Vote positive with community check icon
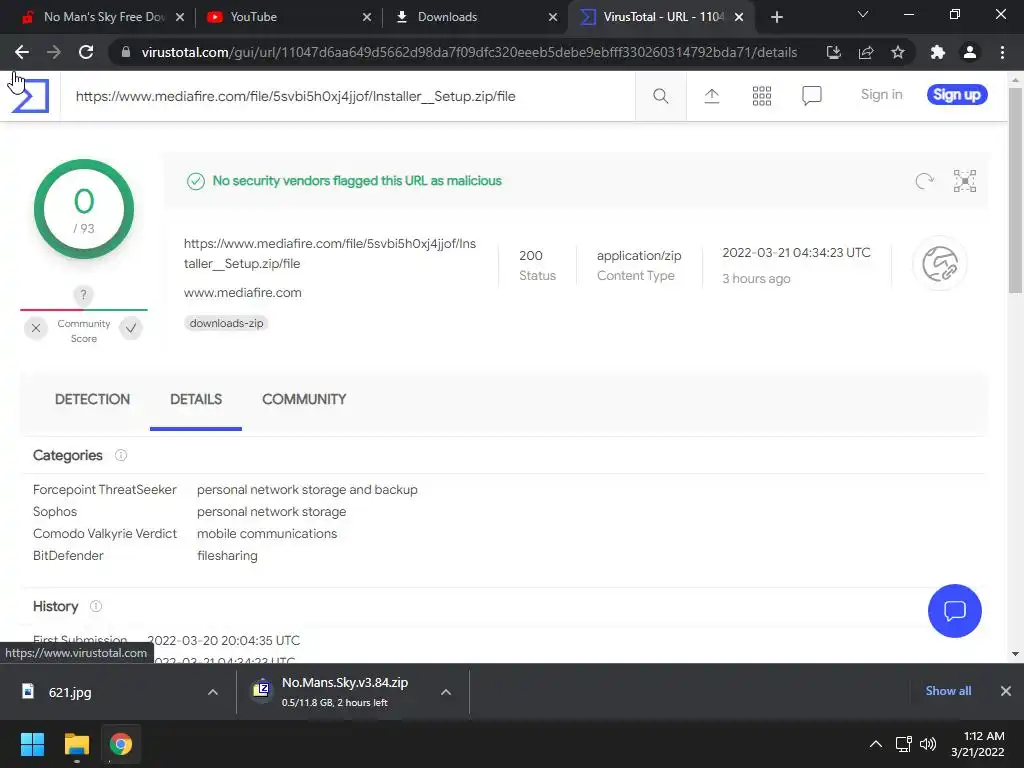 [x=131, y=328]
